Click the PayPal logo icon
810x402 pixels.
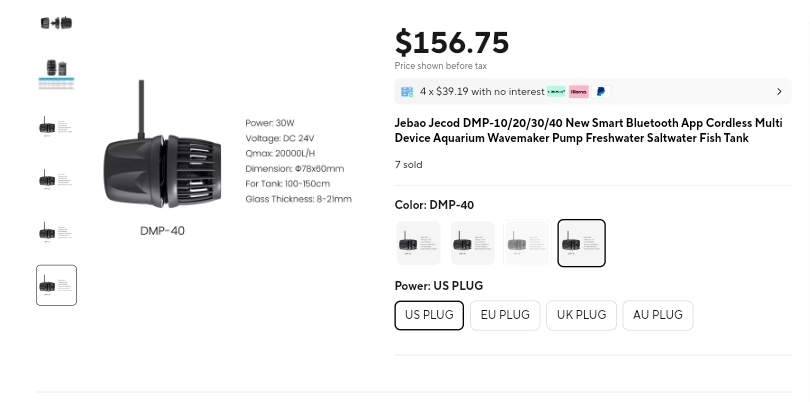click(x=601, y=92)
